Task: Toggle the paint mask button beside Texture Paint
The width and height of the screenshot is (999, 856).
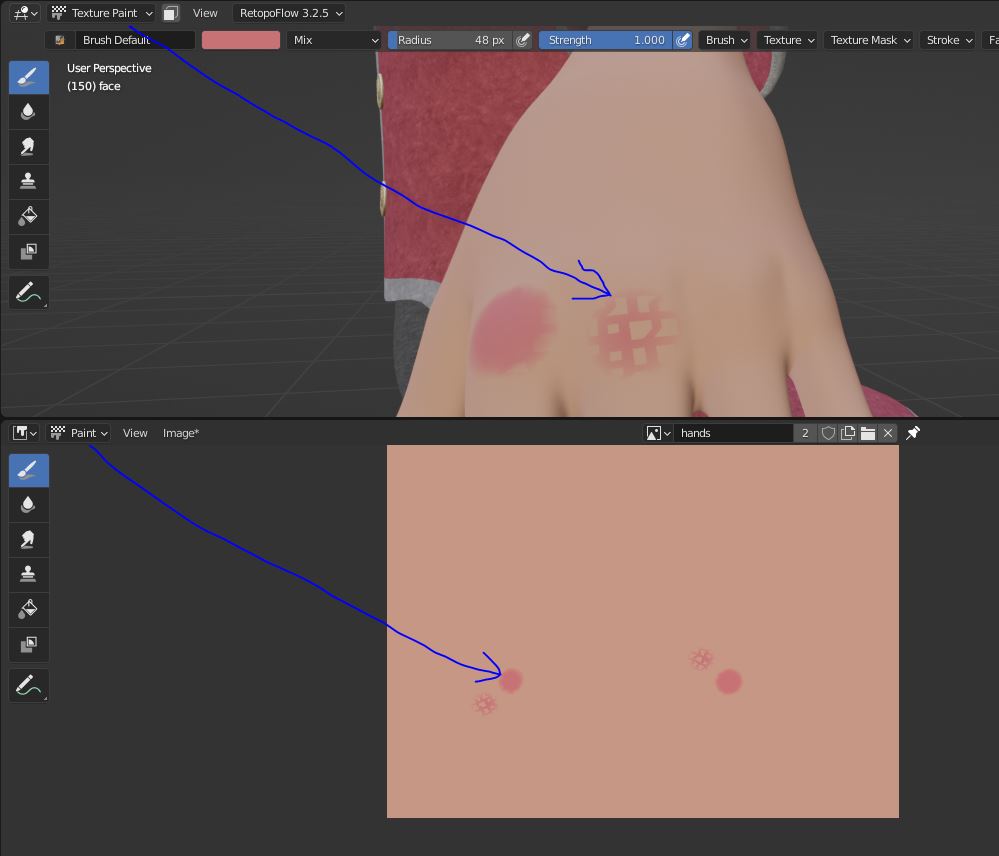Action: [170, 13]
